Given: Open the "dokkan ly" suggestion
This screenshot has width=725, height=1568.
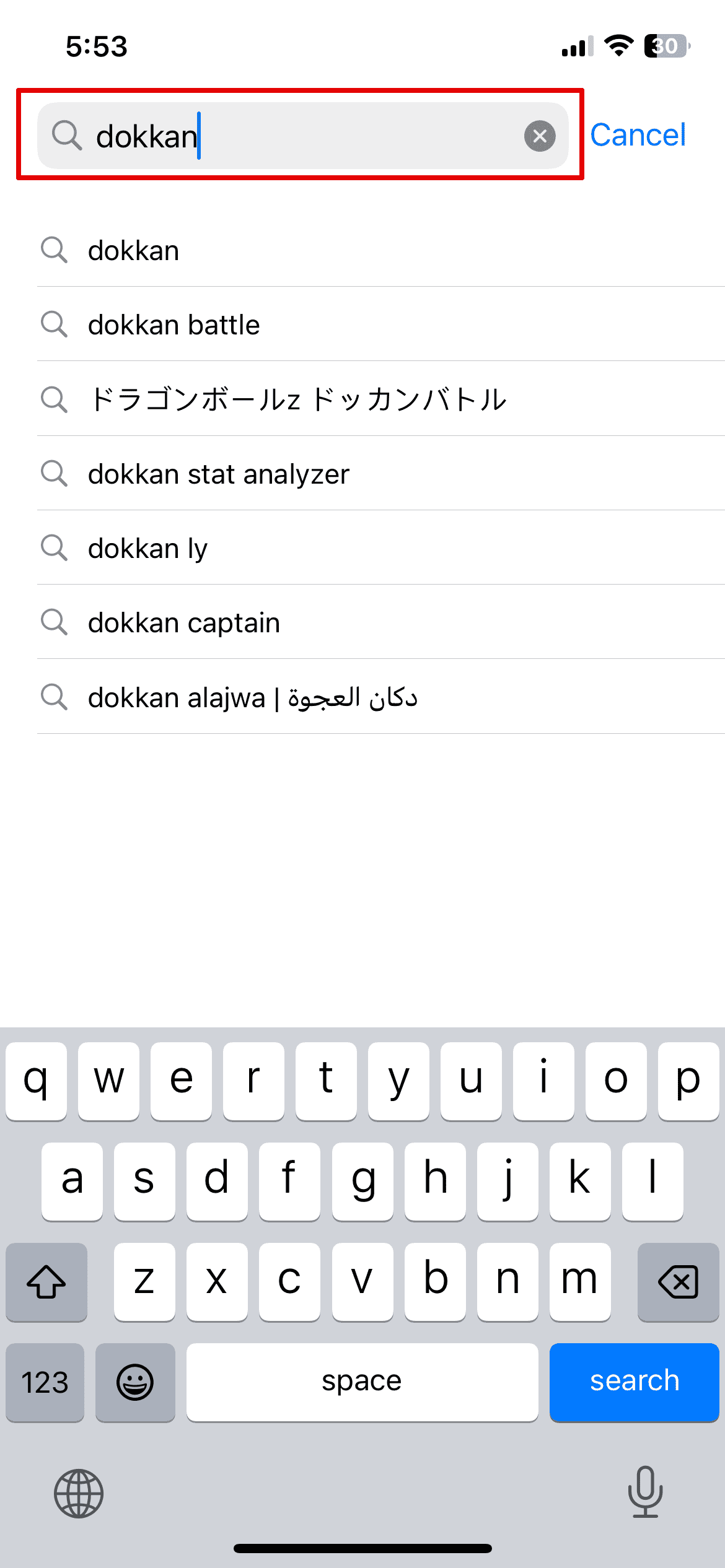Looking at the screenshot, I should coord(147,549).
